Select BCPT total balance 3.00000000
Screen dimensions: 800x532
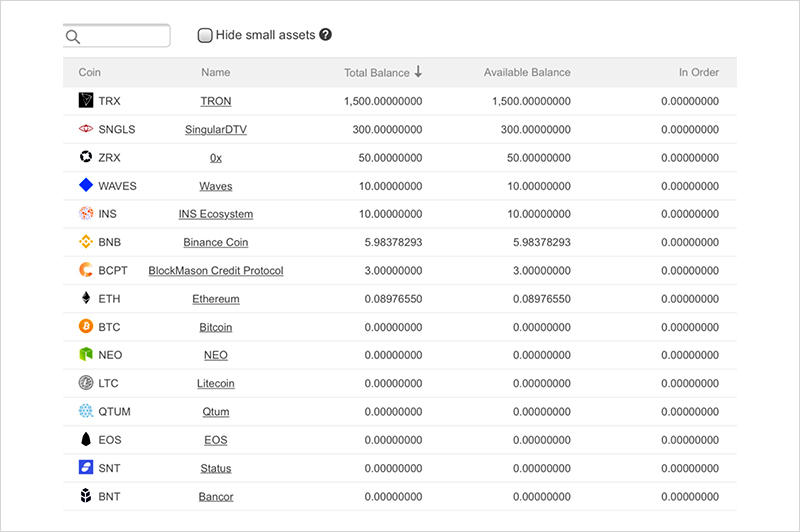coord(393,270)
